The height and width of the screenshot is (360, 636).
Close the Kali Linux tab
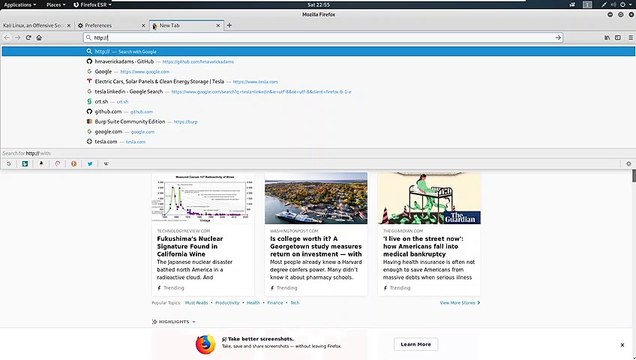[69, 26]
